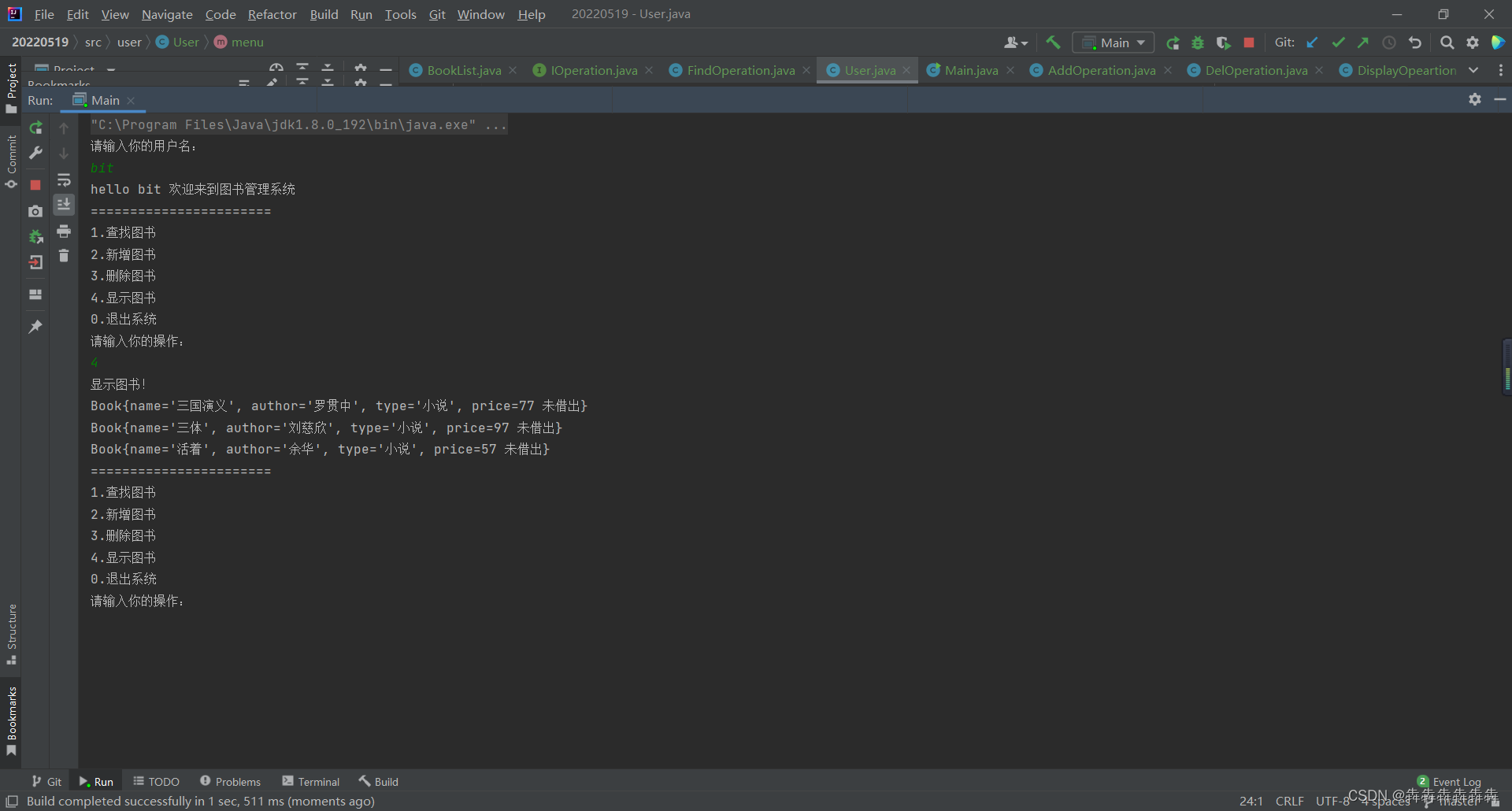The height and width of the screenshot is (811, 1512).
Task: Close the User.java editor tab
Action: coord(906,70)
